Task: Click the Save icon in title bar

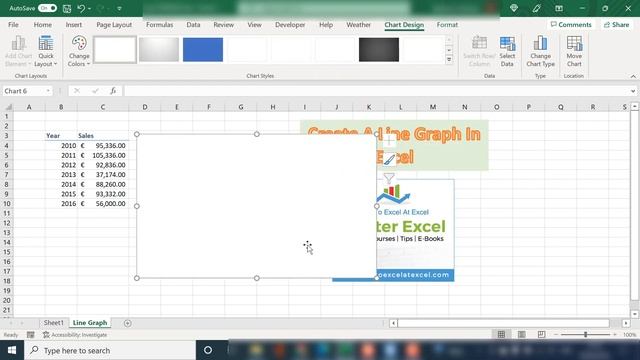Action: [x=67, y=8]
